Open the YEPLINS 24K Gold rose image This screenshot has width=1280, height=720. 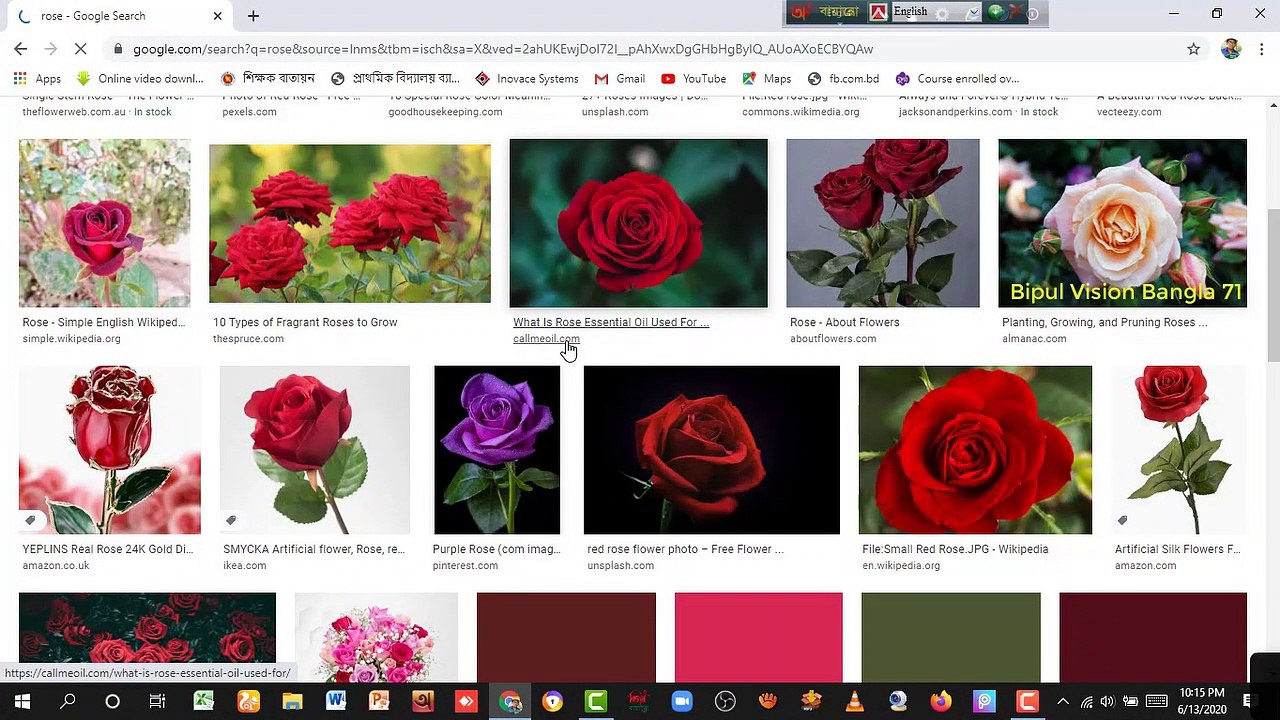pos(110,450)
